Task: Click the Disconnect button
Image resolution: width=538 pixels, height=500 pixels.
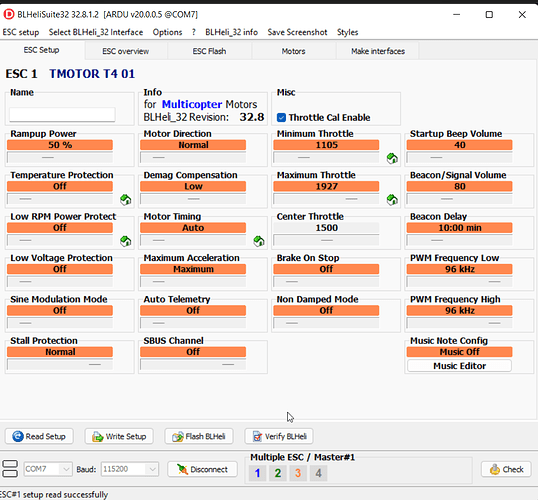Action: tap(202, 469)
